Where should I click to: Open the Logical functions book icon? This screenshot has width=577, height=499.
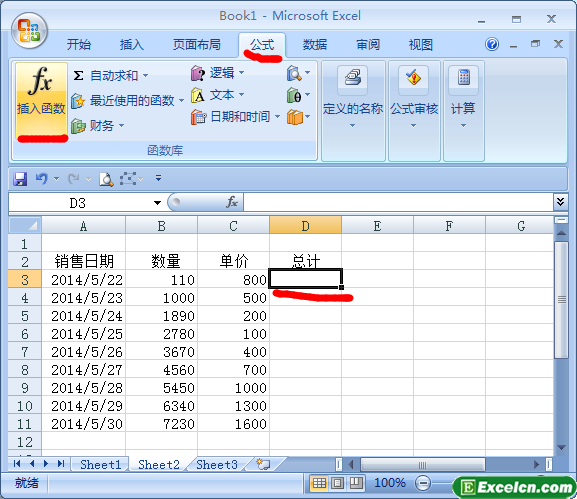pos(198,73)
